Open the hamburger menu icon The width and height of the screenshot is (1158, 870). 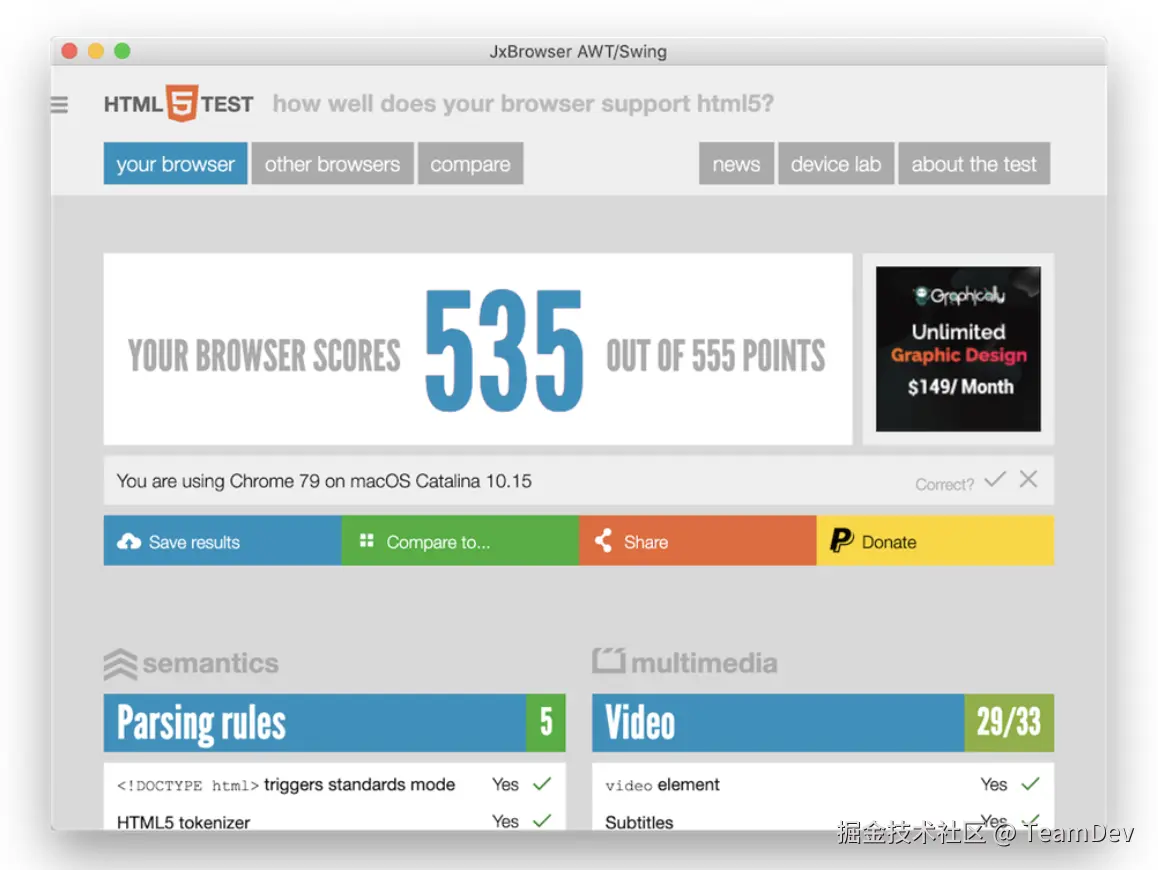59,105
